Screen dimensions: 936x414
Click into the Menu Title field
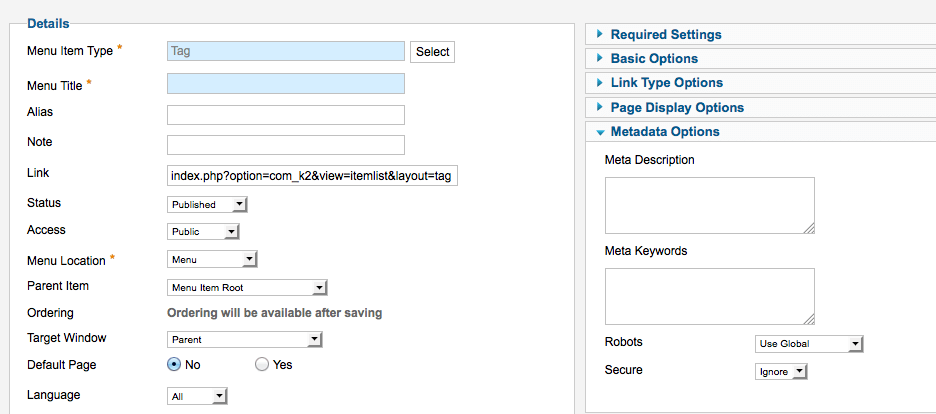[x=286, y=84]
